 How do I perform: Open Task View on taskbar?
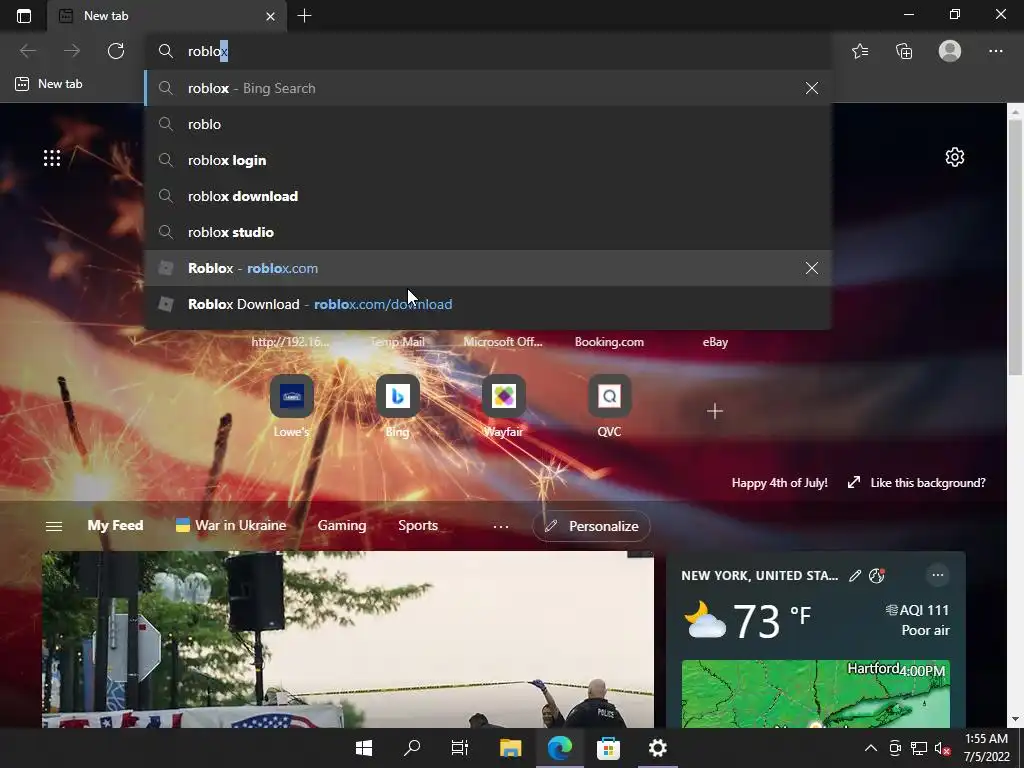click(x=460, y=748)
